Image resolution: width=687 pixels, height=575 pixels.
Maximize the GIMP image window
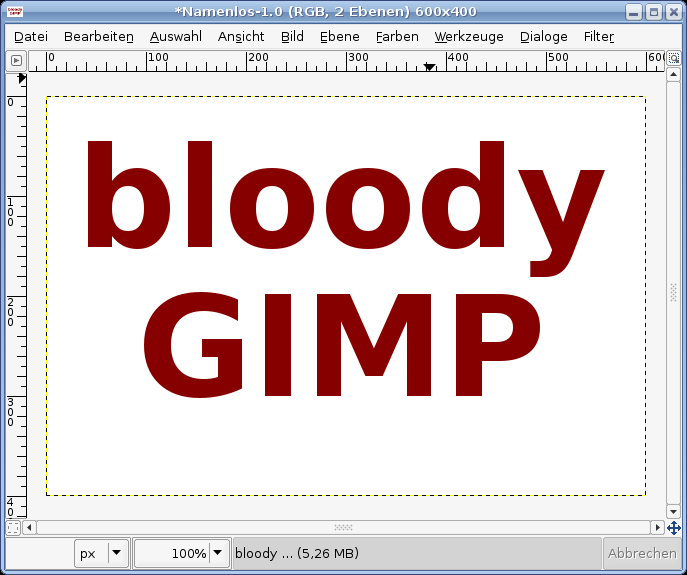654,12
